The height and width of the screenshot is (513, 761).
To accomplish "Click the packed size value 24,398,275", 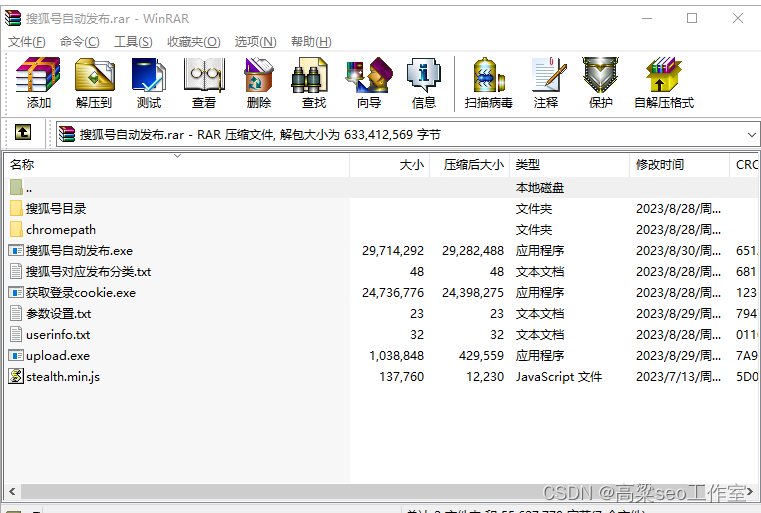I will pos(473,293).
